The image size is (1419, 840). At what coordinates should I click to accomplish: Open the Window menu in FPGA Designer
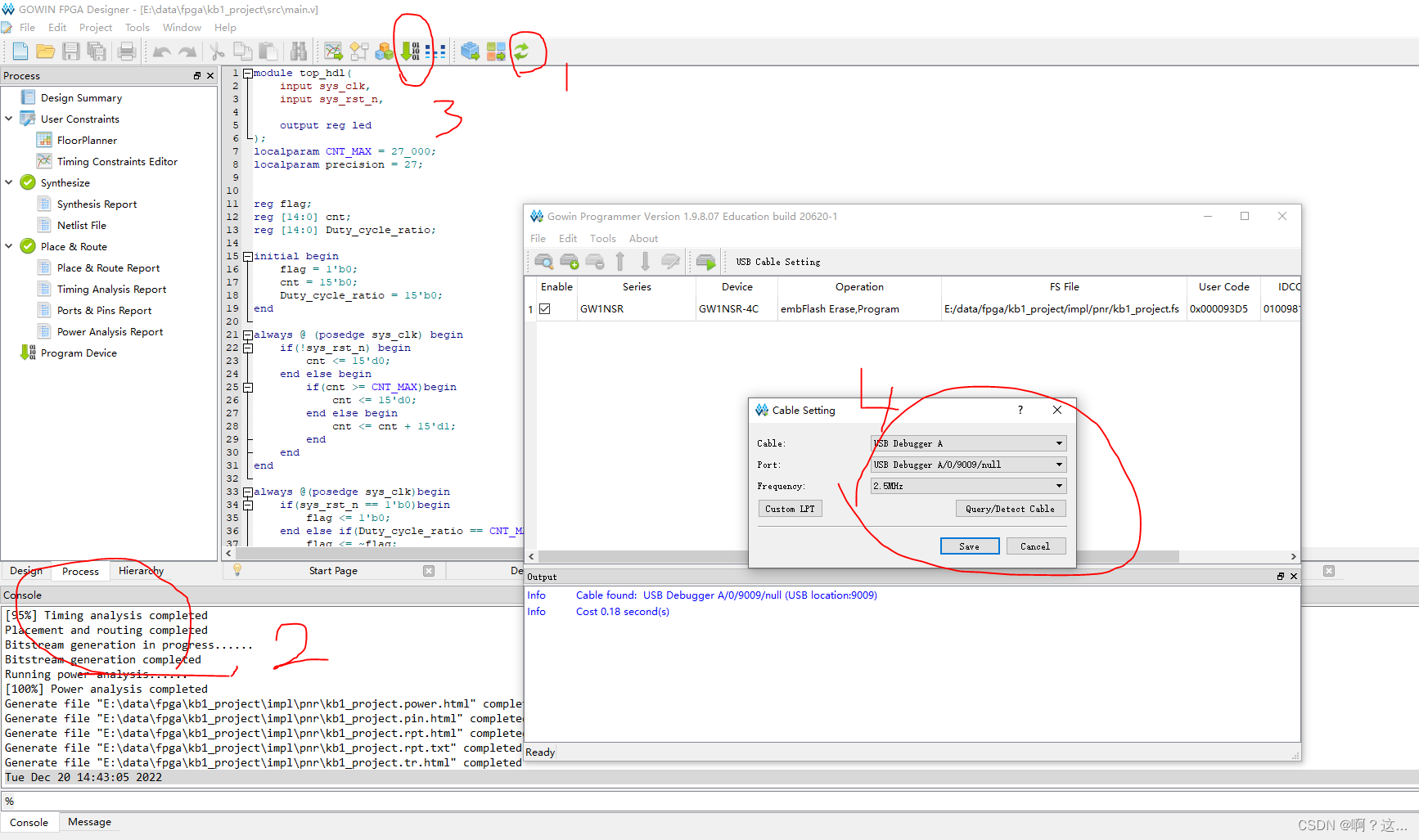(x=182, y=28)
